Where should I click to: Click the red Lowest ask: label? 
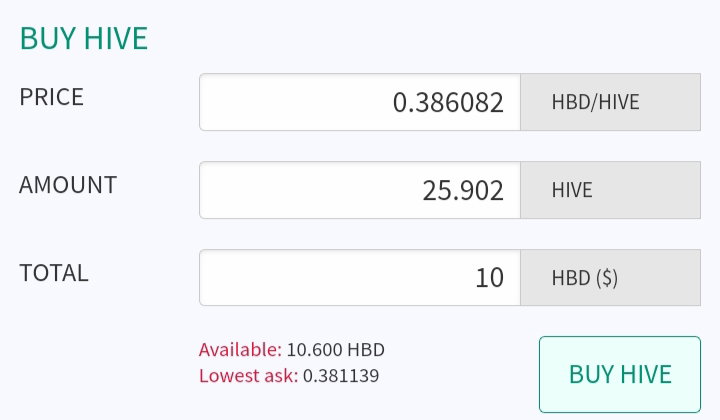point(248,376)
